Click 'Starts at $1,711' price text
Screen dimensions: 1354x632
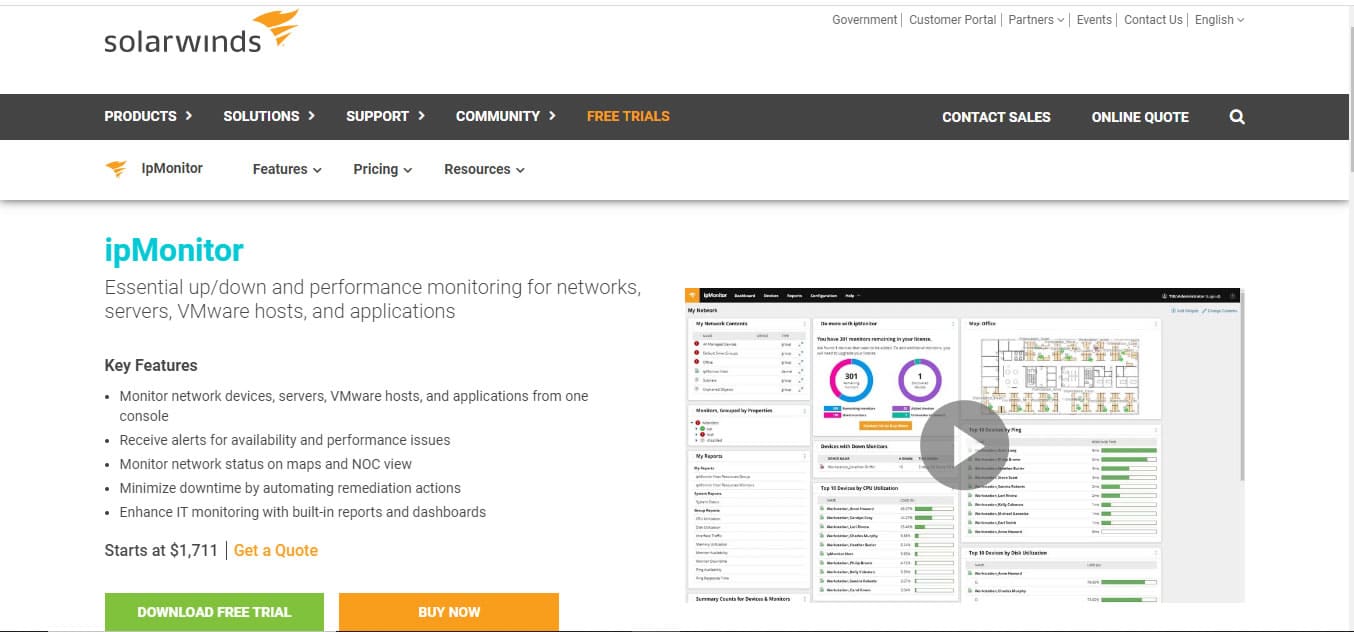pyautogui.click(x=161, y=550)
